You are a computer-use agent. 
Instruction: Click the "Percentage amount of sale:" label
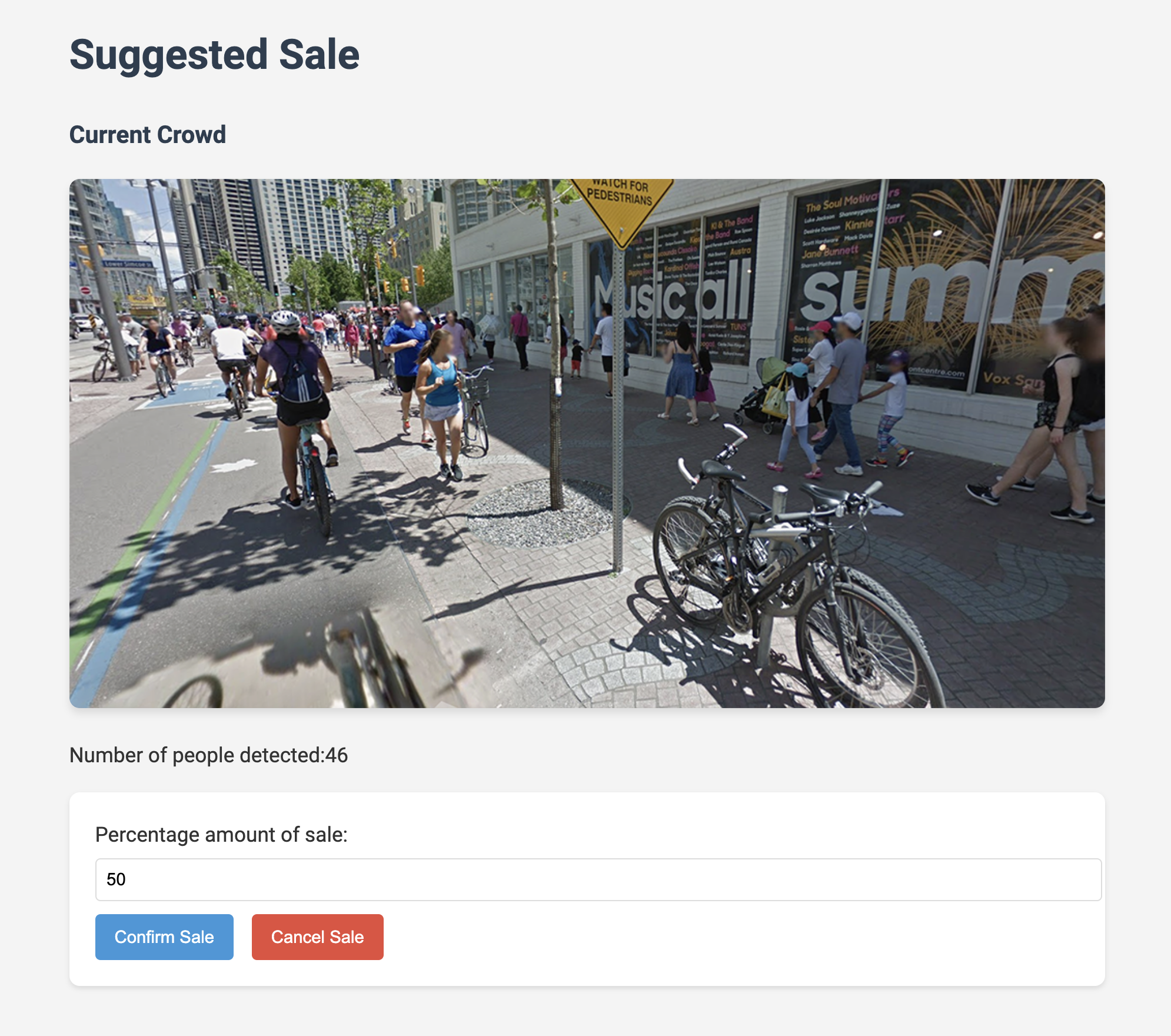click(x=221, y=835)
